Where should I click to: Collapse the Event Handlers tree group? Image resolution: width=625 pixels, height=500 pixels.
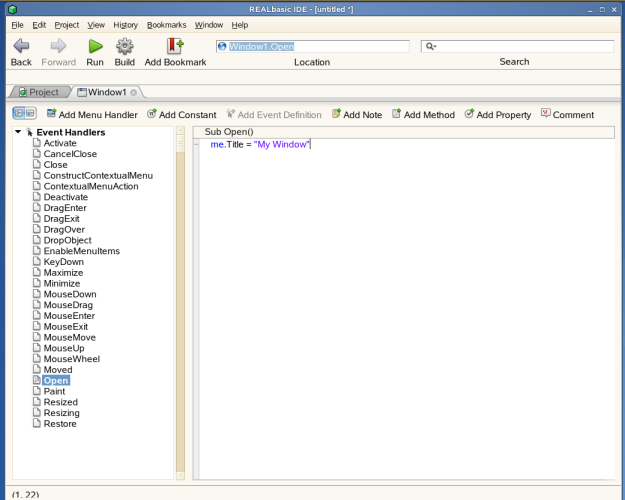click(x=18, y=132)
